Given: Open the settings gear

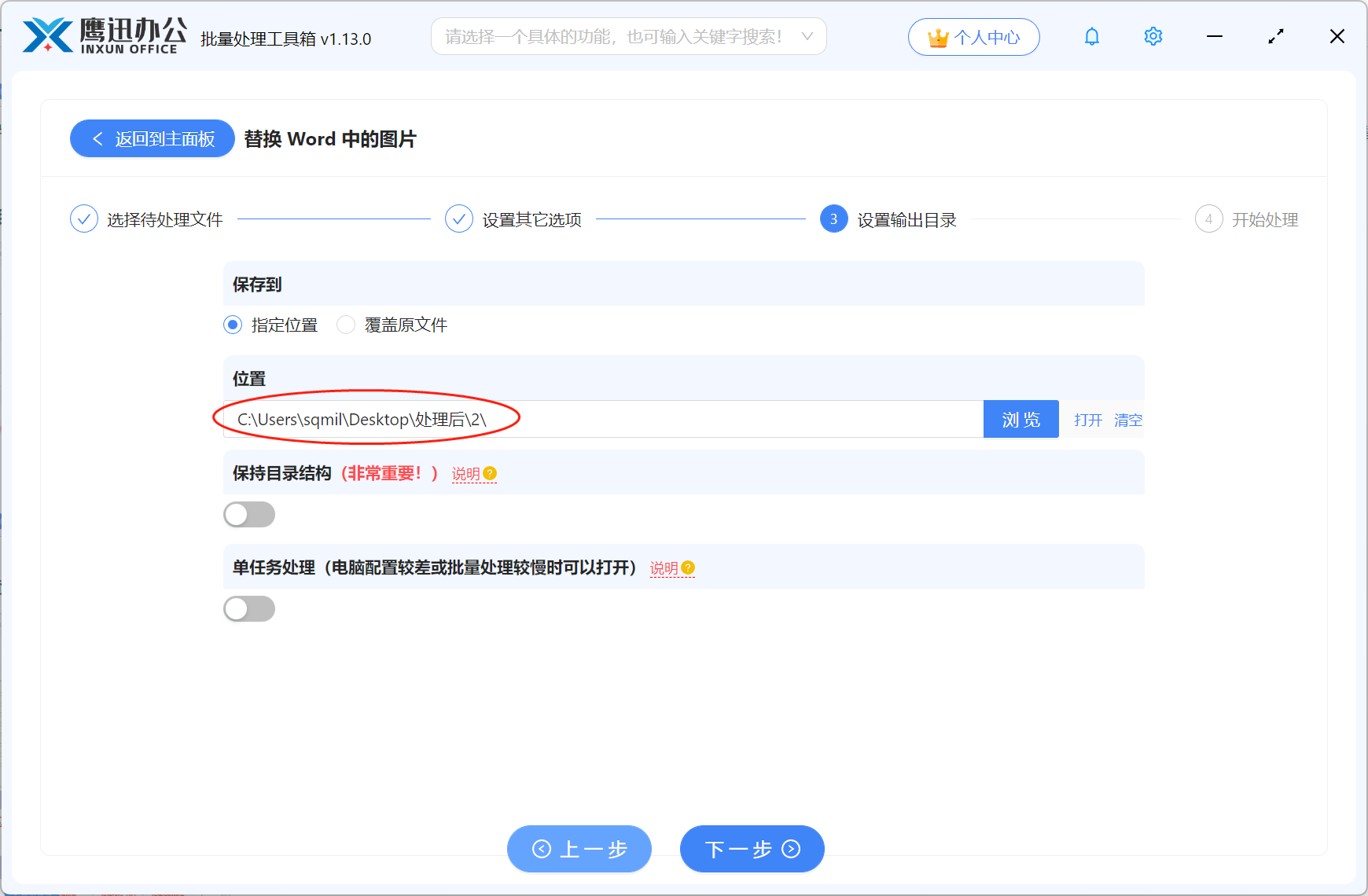Looking at the screenshot, I should [1153, 36].
